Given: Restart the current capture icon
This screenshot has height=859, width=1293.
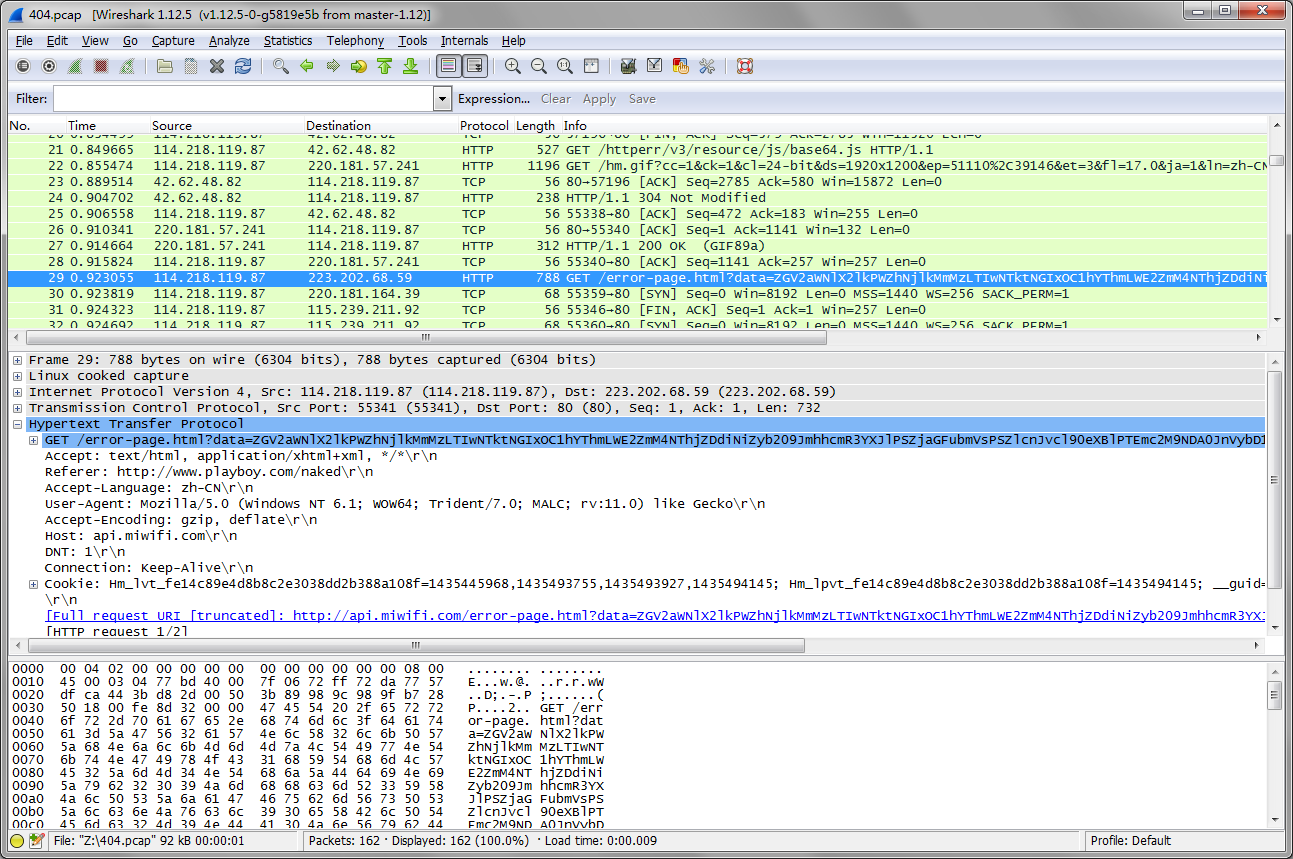Looking at the screenshot, I should (127, 66).
